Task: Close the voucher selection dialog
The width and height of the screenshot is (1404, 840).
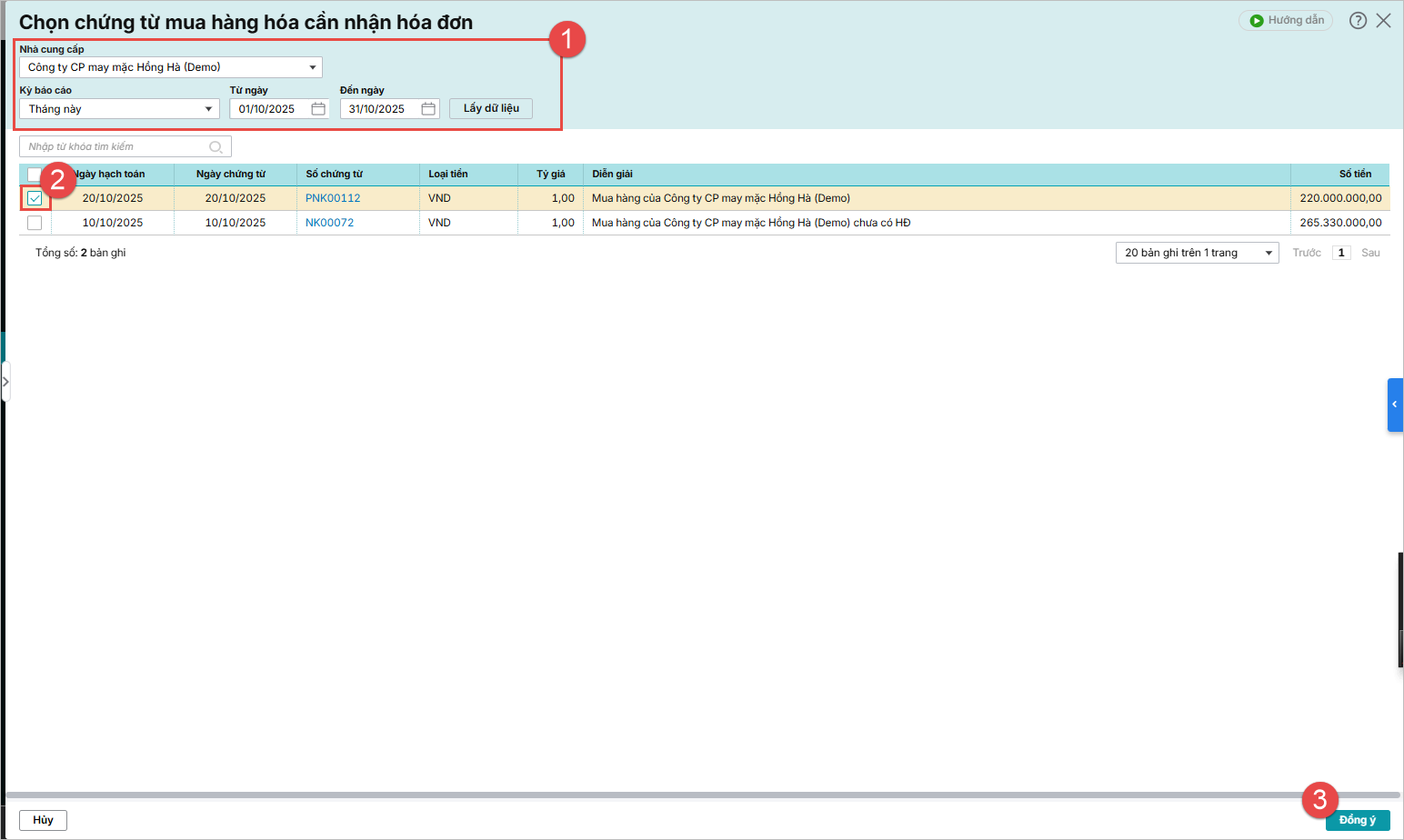Action: pyautogui.click(x=1383, y=20)
